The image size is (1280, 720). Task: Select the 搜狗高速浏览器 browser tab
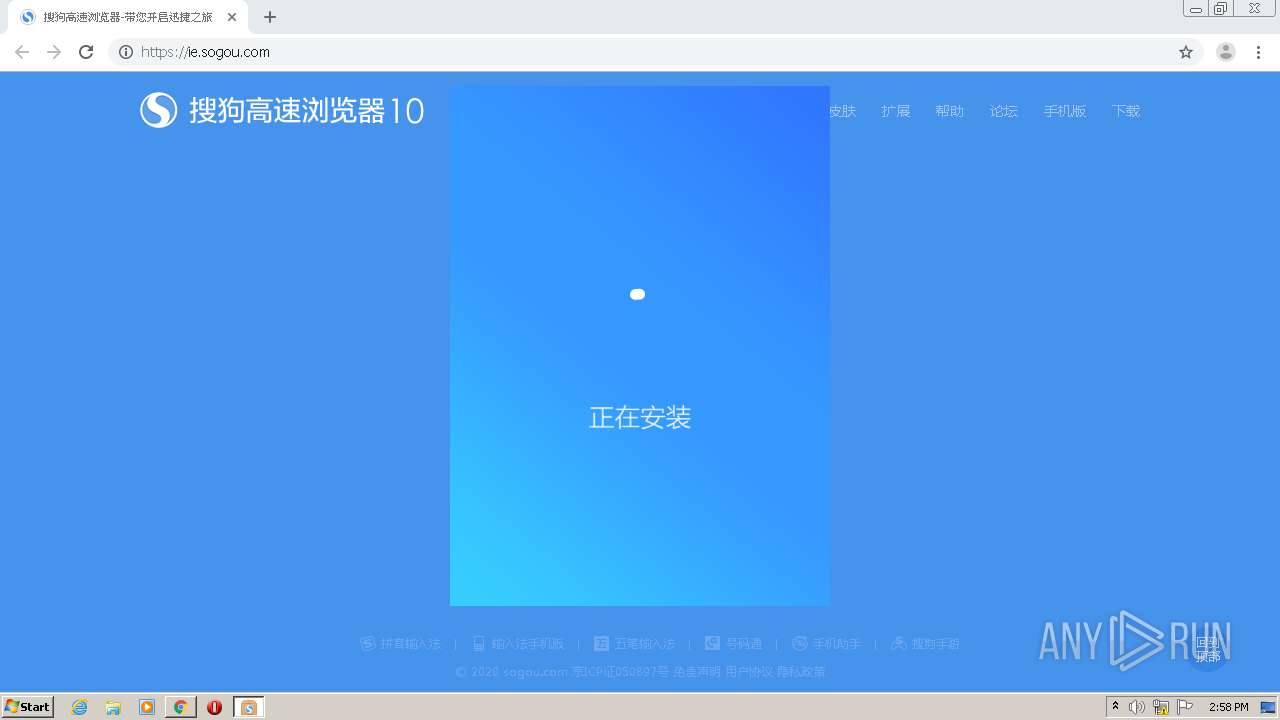[x=128, y=17]
